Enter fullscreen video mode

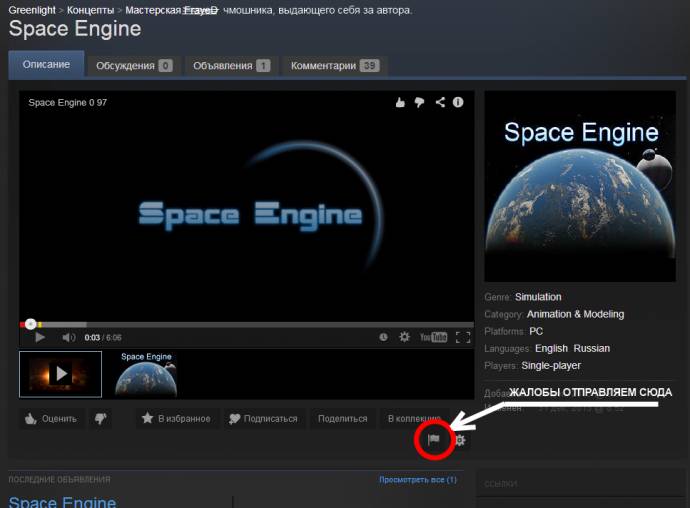pos(463,337)
